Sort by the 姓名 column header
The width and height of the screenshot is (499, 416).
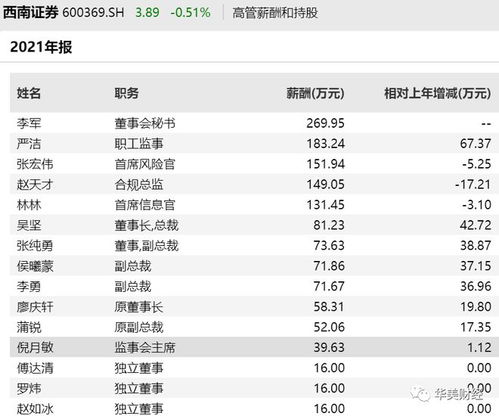coord(29,93)
